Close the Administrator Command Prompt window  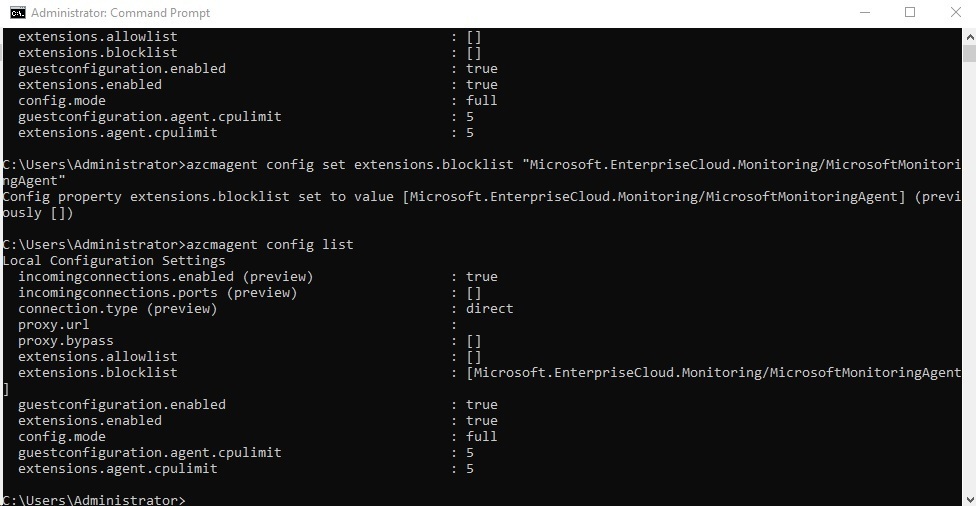(955, 12)
